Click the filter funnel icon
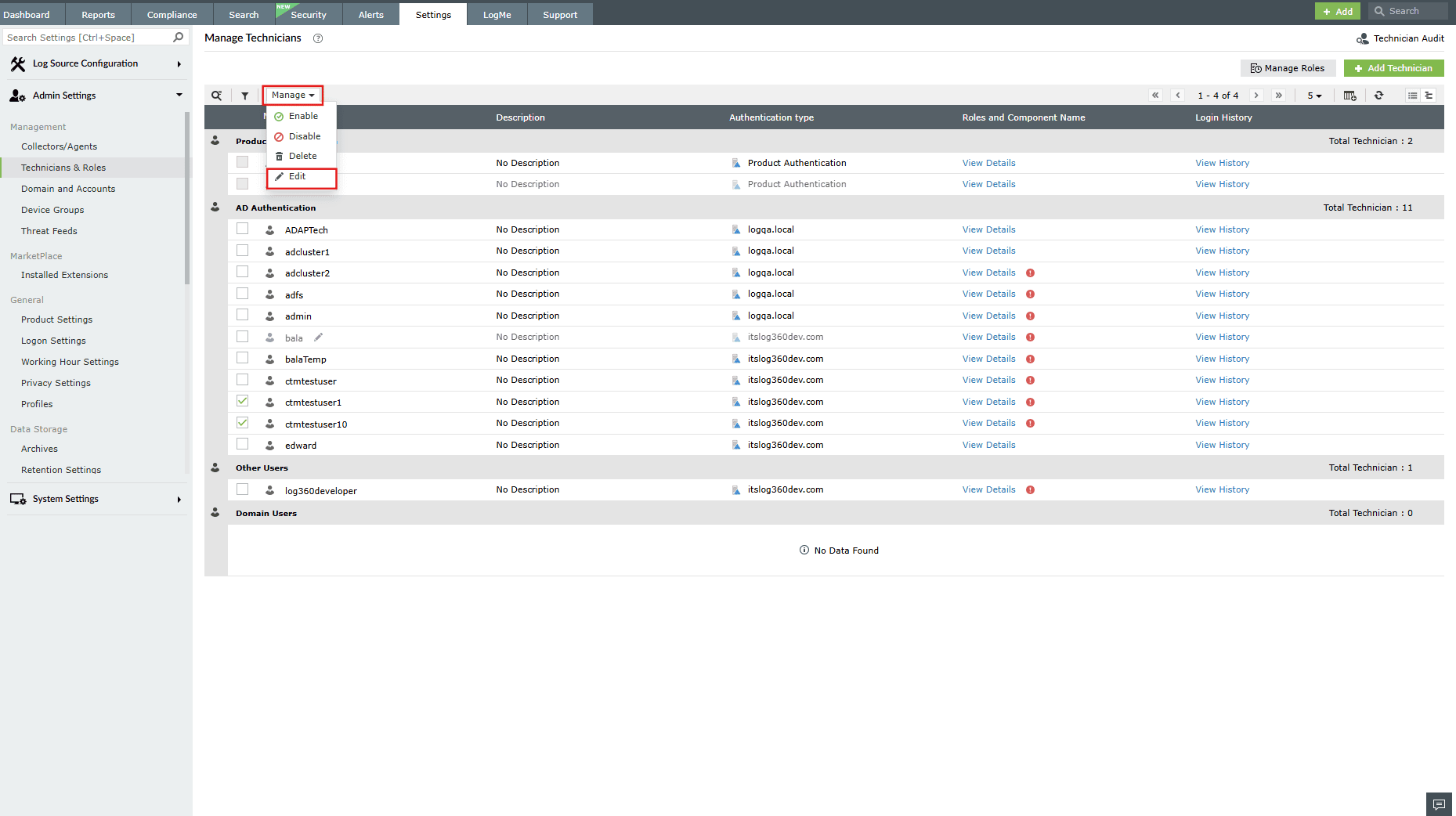The height and width of the screenshot is (816, 1456). point(245,96)
